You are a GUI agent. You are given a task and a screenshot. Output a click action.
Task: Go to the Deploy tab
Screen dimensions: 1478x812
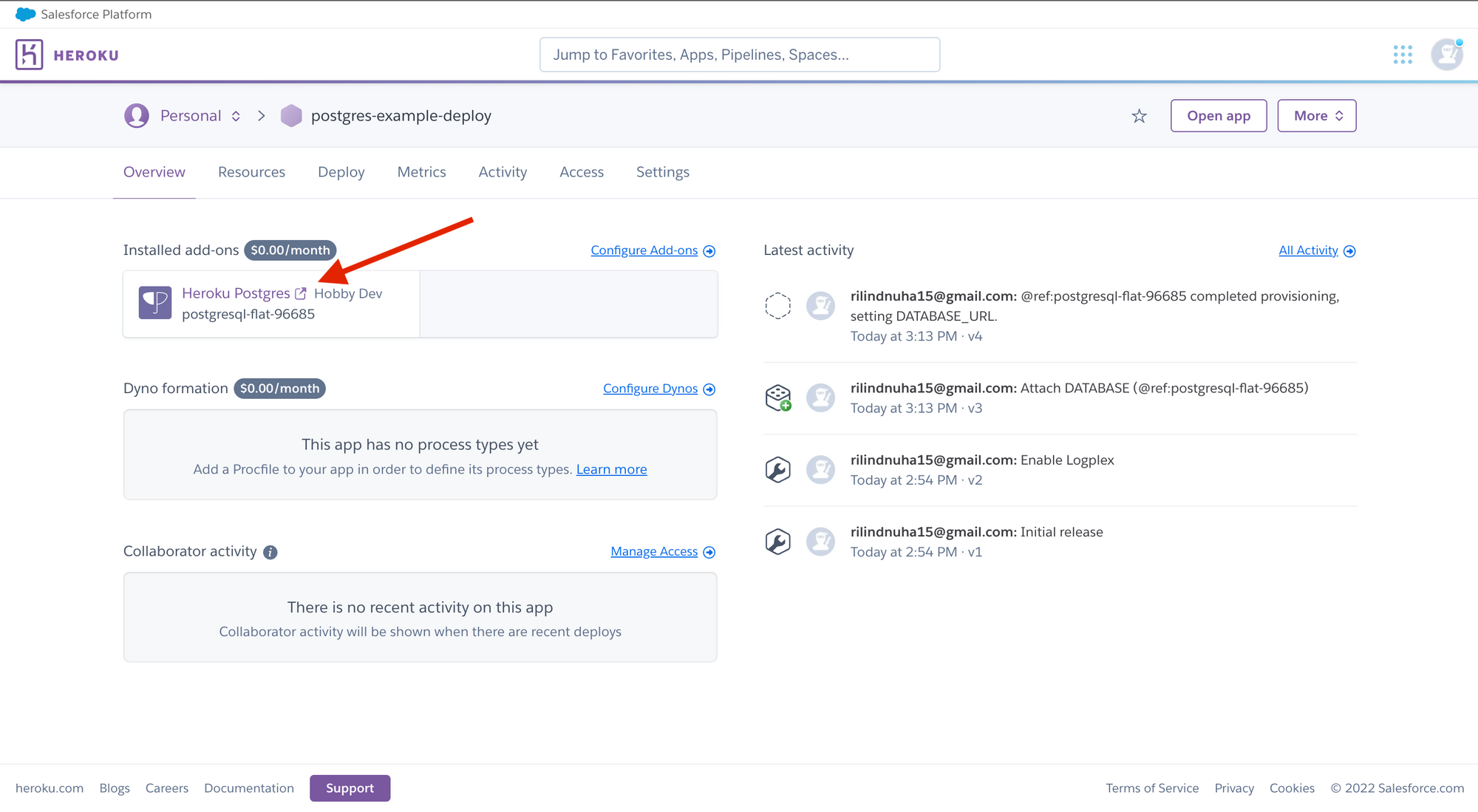[x=341, y=172]
